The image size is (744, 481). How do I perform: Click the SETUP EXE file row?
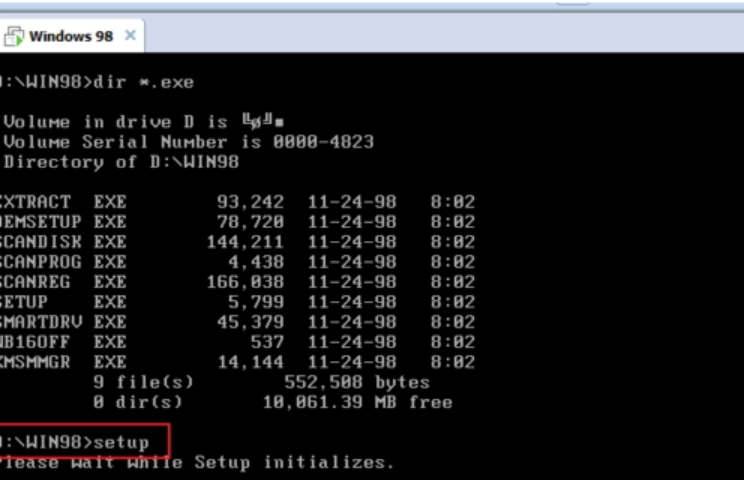pyautogui.click(x=237, y=302)
